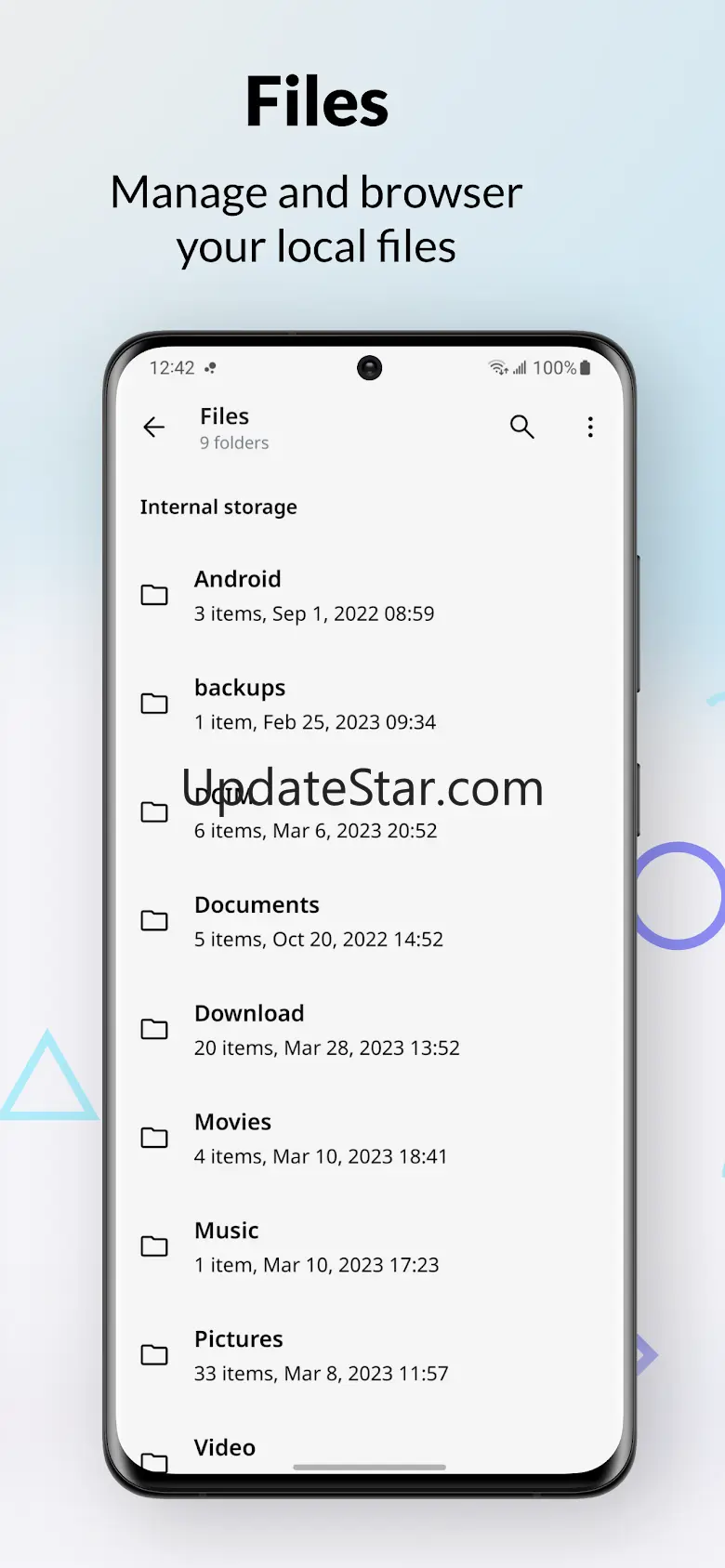Open the three-dot overflow menu
Screen dimensions: 725x1568
(x=590, y=427)
